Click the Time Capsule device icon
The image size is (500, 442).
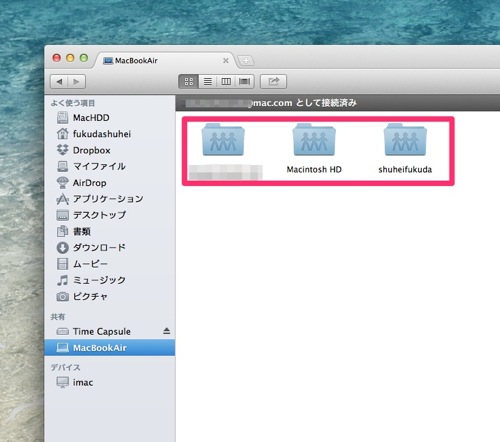click(x=62, y=332)
